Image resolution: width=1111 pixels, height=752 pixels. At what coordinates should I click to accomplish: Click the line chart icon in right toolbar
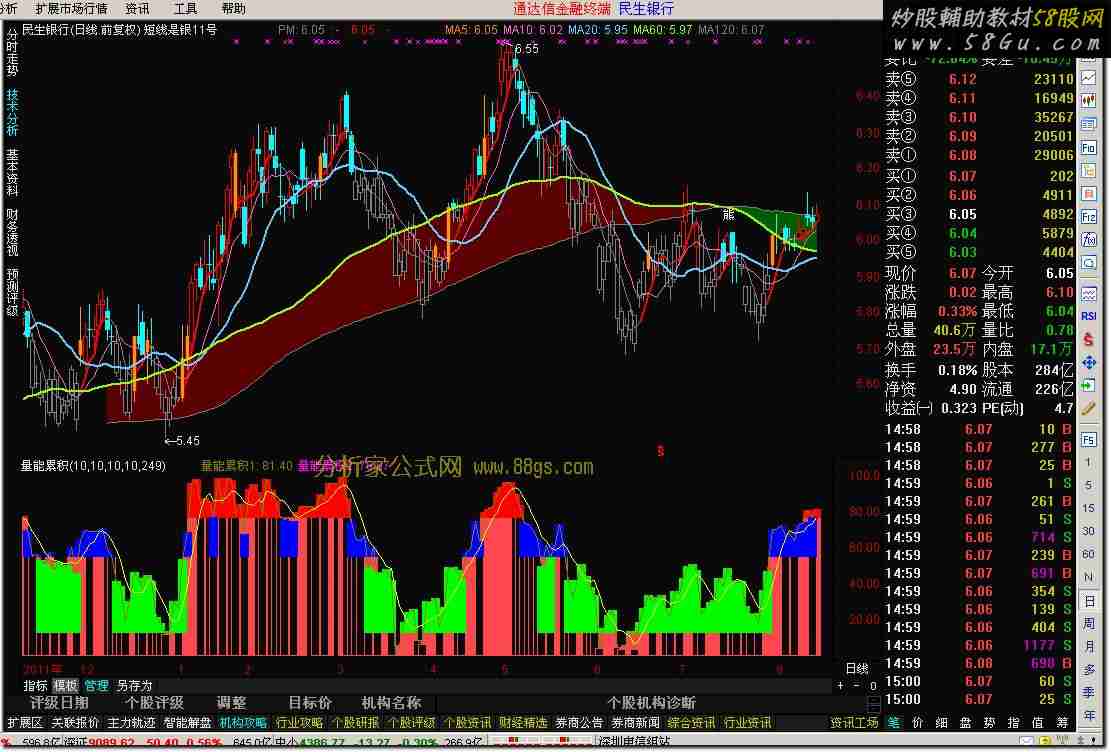[x=1088, y=79]
